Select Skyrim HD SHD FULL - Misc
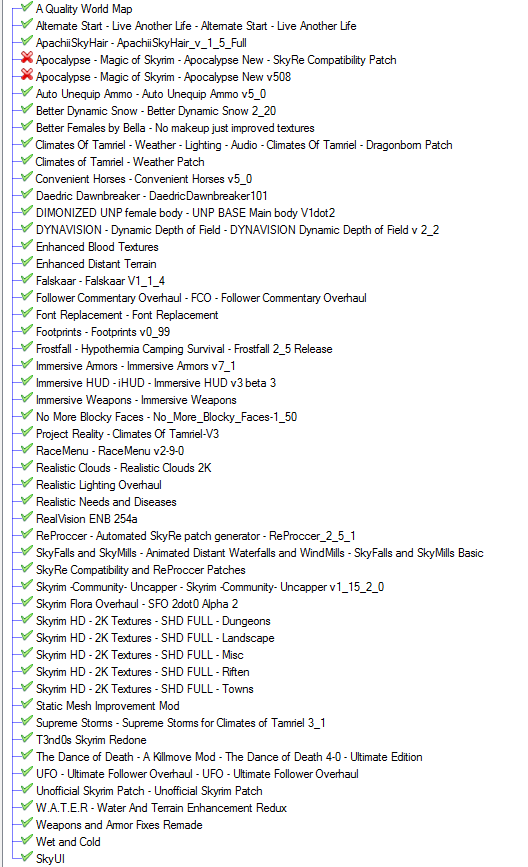 pyautogui.click(x=139, y=655)
